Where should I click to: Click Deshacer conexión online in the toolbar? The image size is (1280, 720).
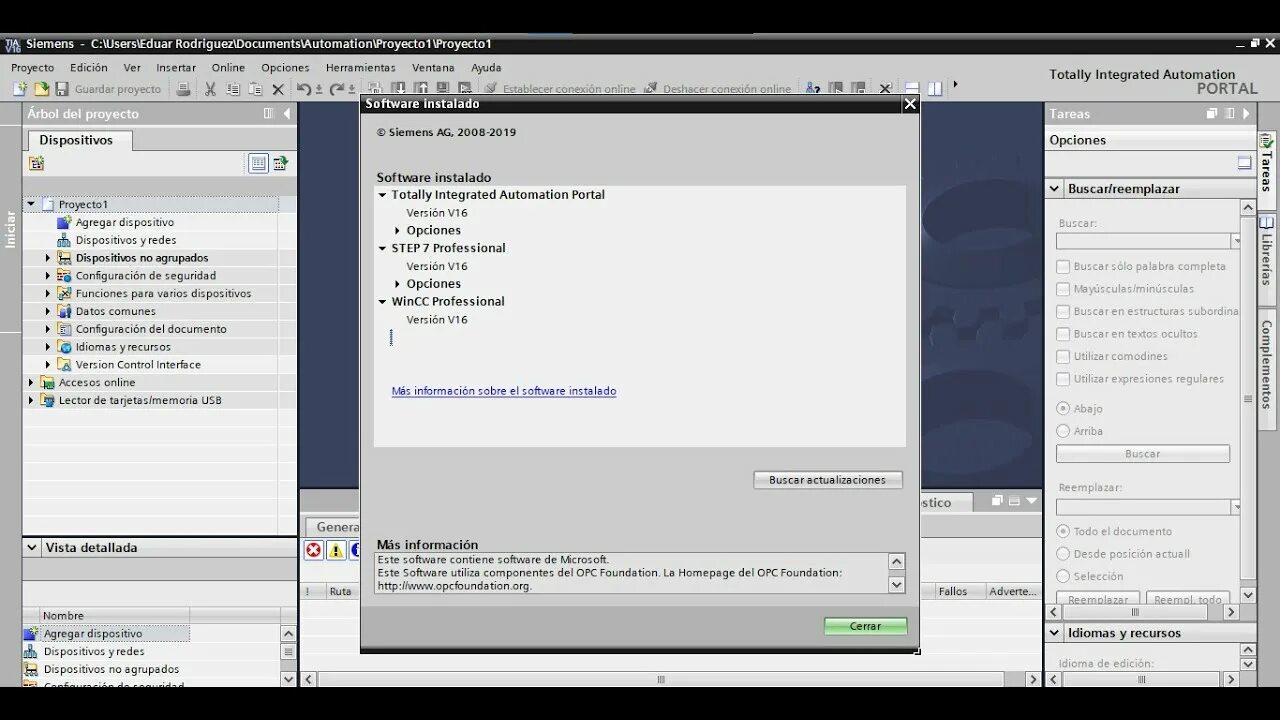718,89
